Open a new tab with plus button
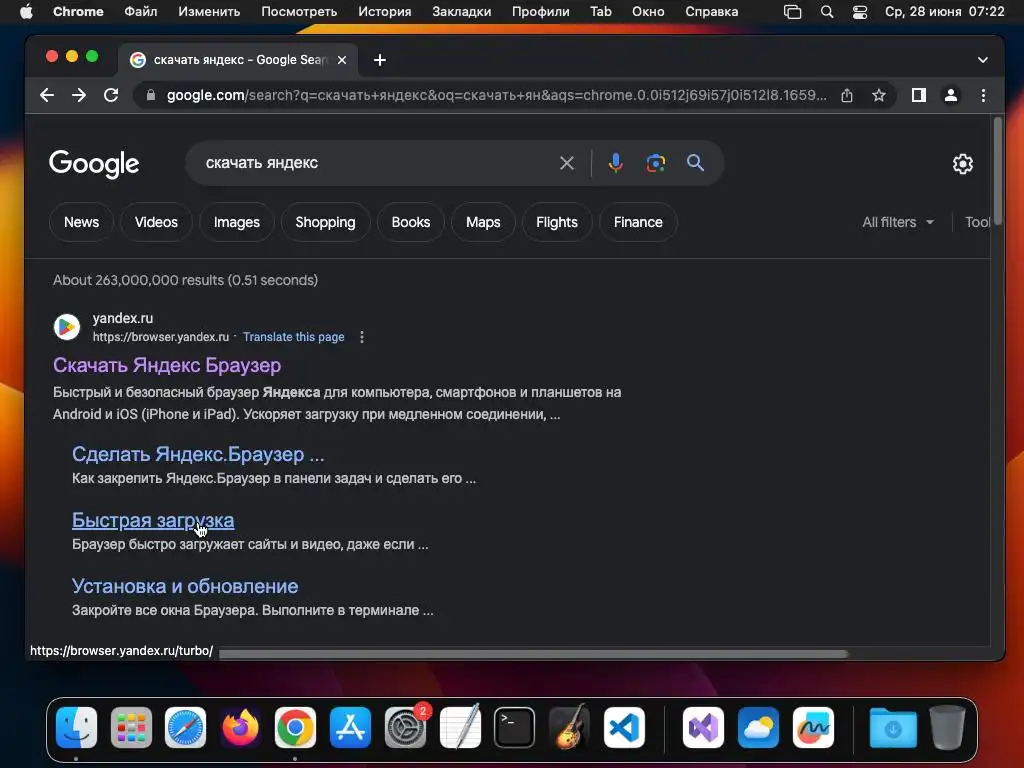This screenshot has height=768, width=1024. pos(380,60)
